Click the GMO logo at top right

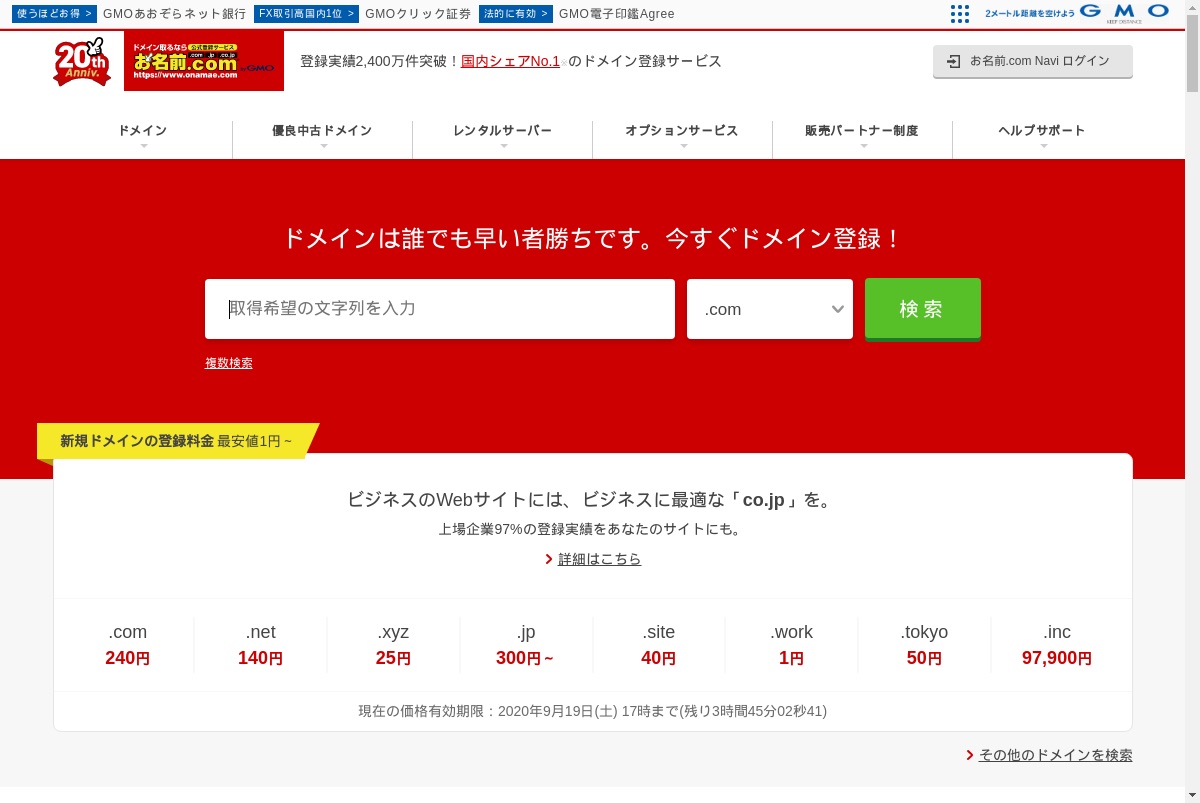click(1125, 12)
